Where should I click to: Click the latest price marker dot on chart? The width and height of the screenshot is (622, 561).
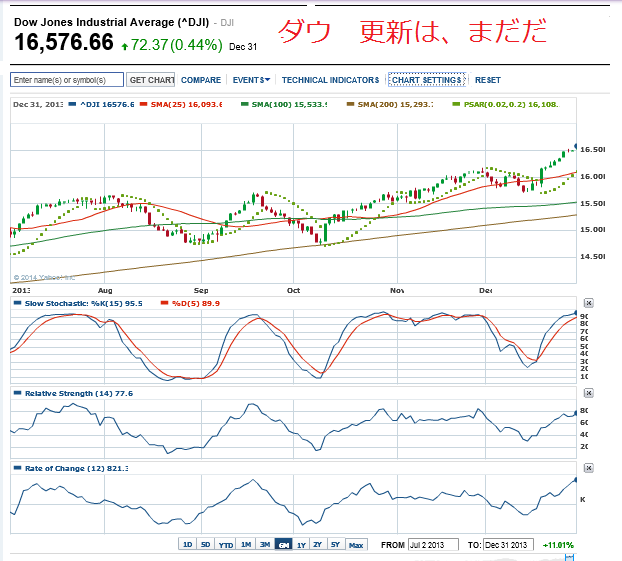point(576,146)
